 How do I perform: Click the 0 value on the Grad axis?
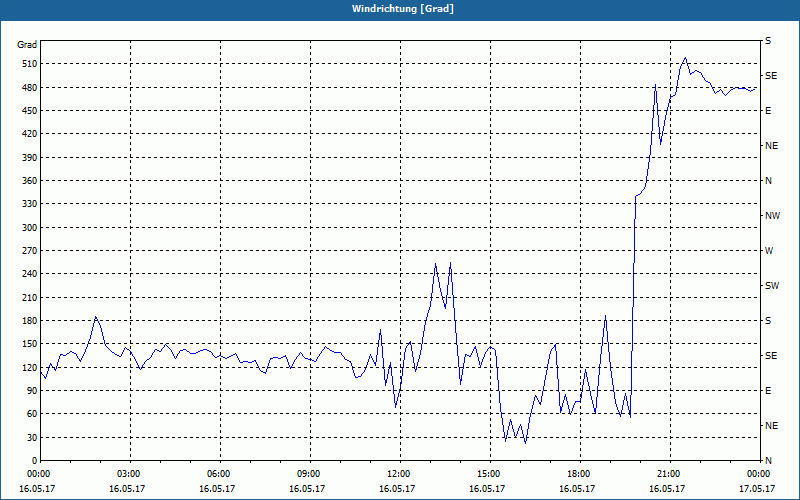coord(35,461)
